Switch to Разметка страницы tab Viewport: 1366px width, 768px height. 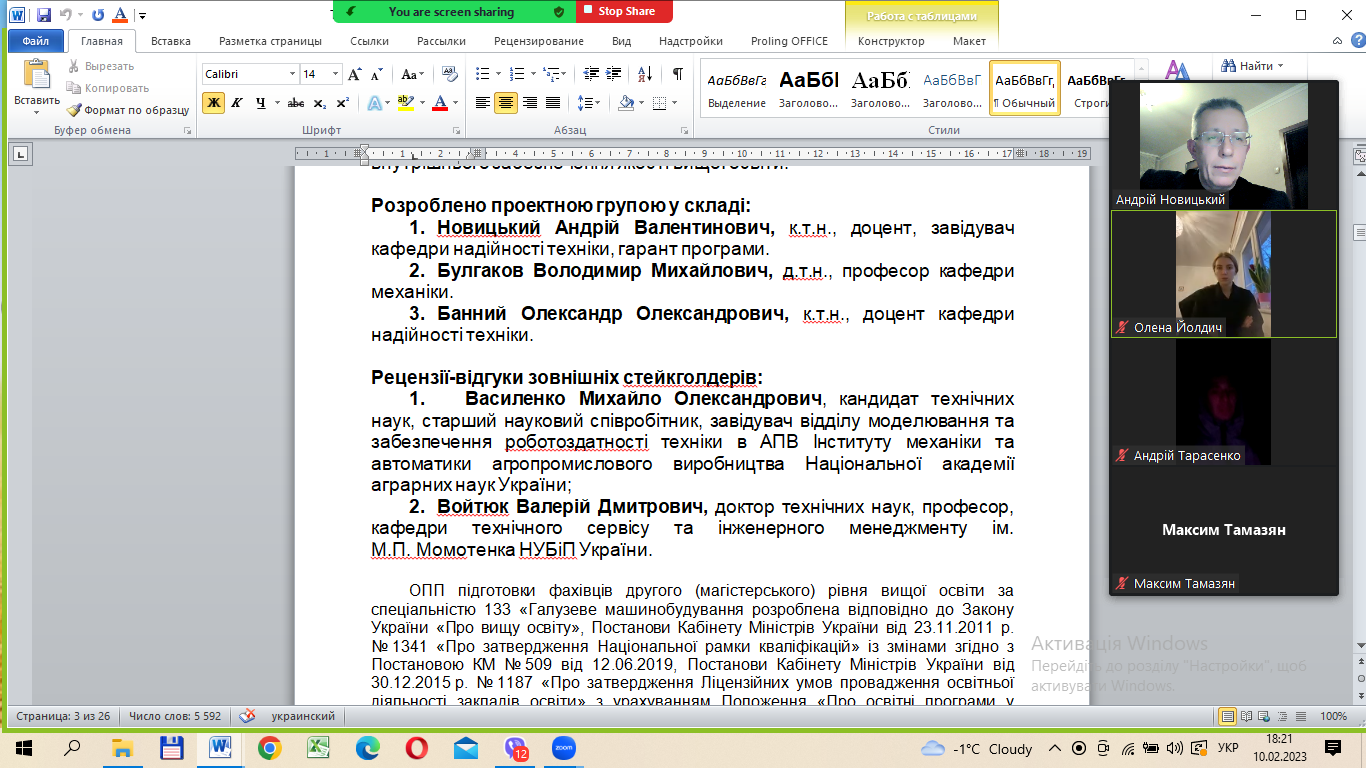(x=271, y=41)
